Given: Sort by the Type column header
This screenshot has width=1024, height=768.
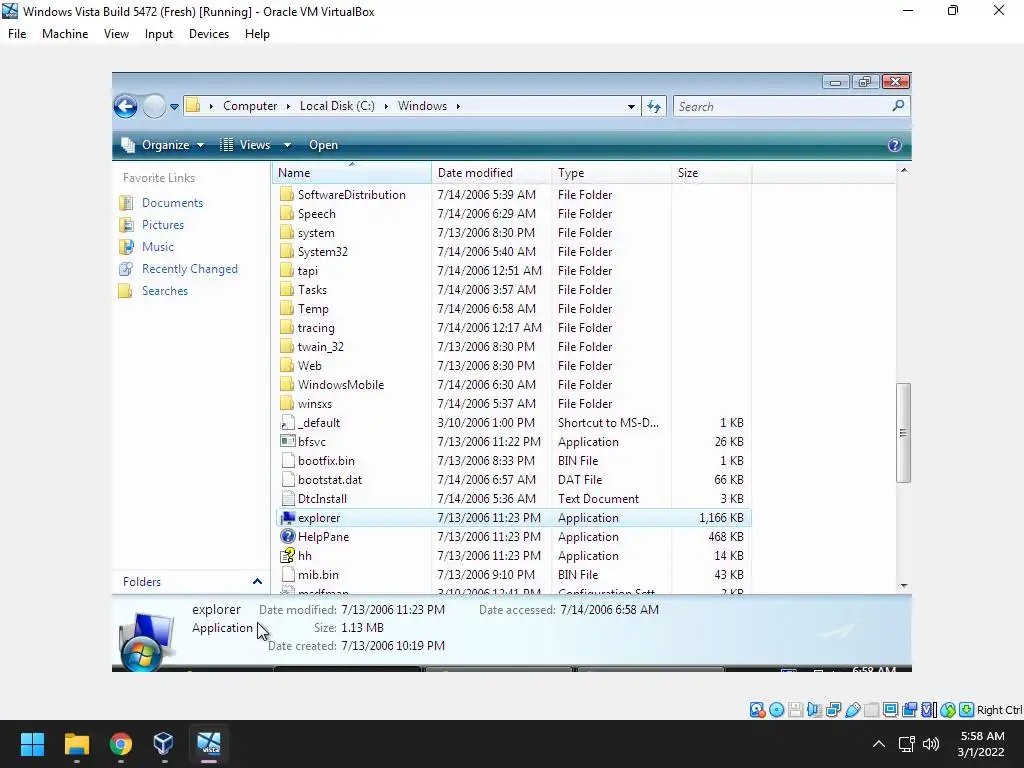Looking at the screenshot, I should (x=611, y=173).
